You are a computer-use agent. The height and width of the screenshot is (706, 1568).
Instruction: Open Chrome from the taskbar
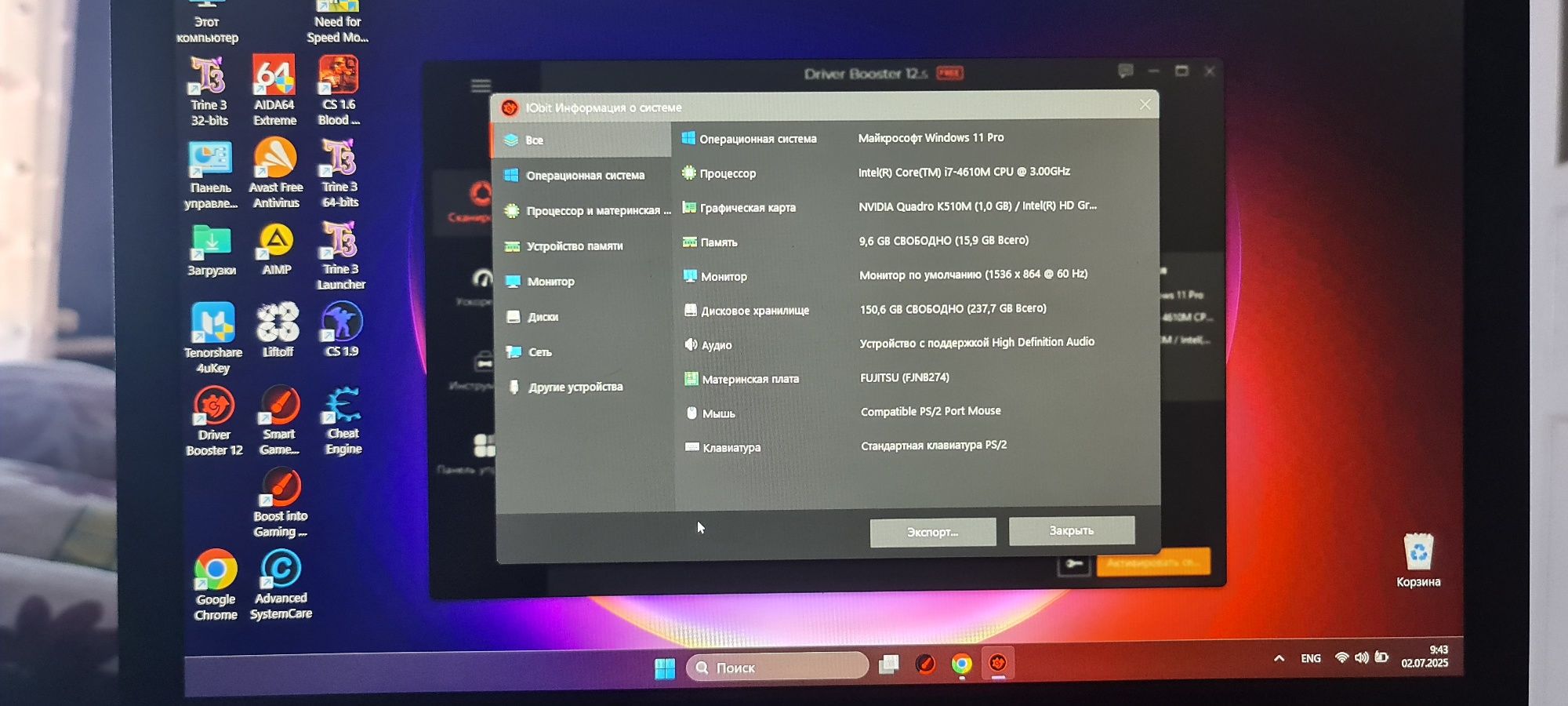(x=961, y=664)
